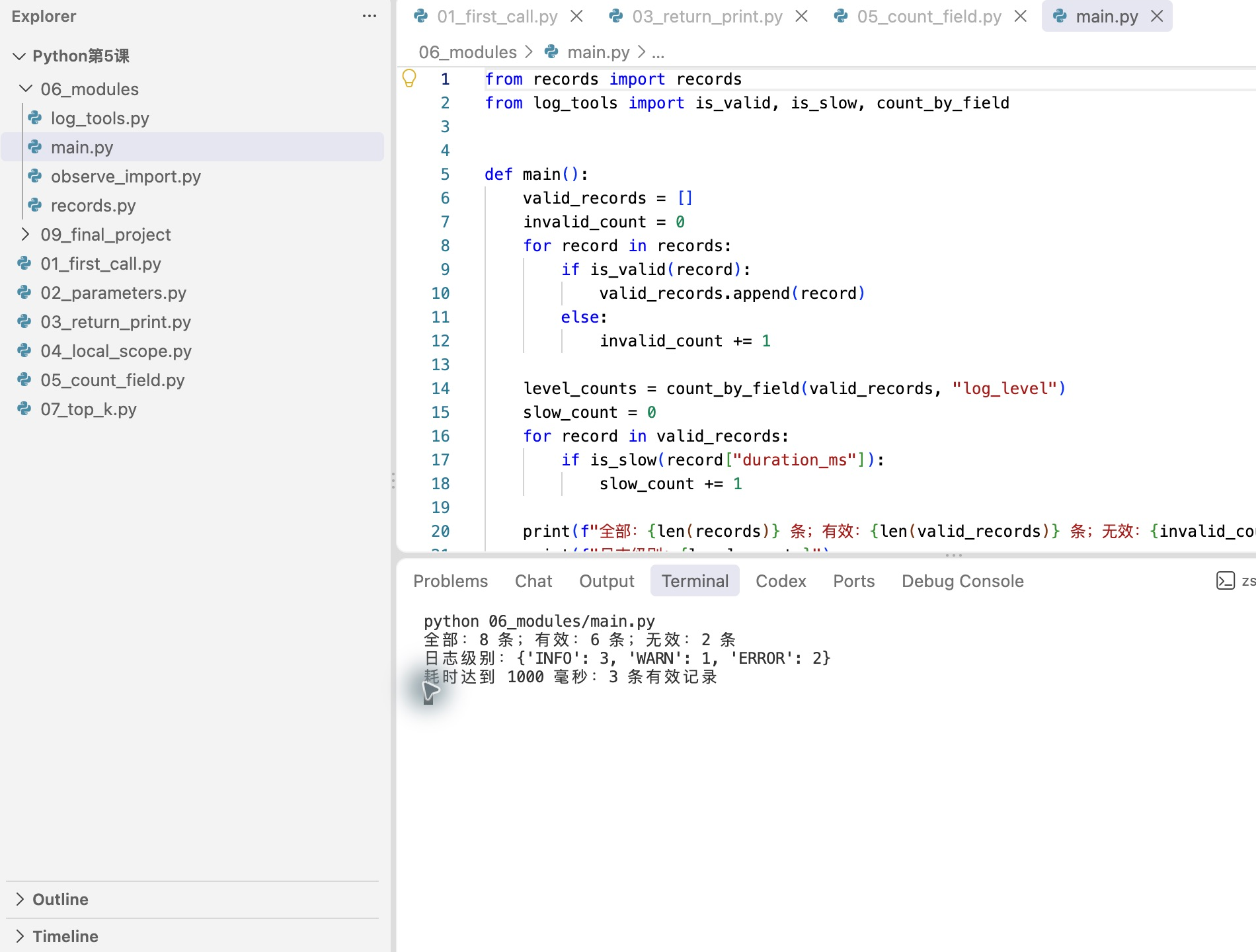Click the 06_modules breadcrumb segment
The width and height of the screenshot is (1256, 952).
pyautogui.click(x=467, y=52)
